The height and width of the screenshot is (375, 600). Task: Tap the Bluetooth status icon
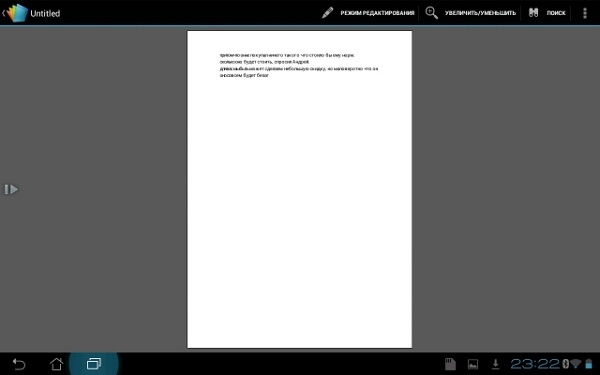[x=566, y=364]
